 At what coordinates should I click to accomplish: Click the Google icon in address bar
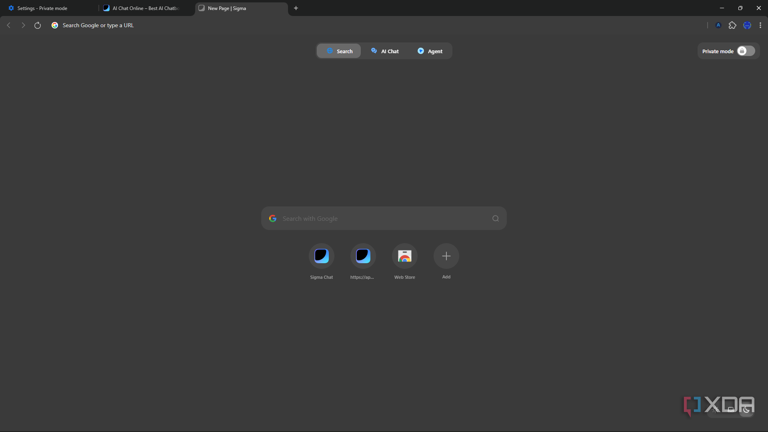(55, 25)
